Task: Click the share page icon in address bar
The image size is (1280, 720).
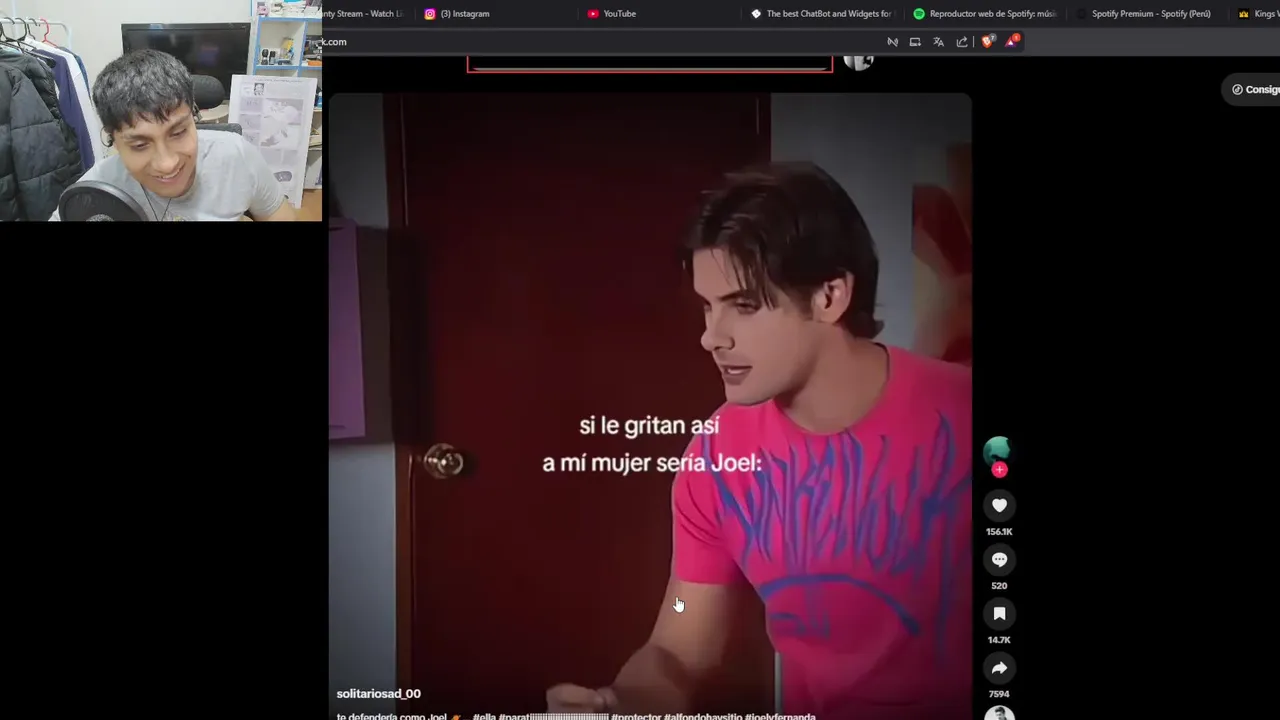Action: 962,42
